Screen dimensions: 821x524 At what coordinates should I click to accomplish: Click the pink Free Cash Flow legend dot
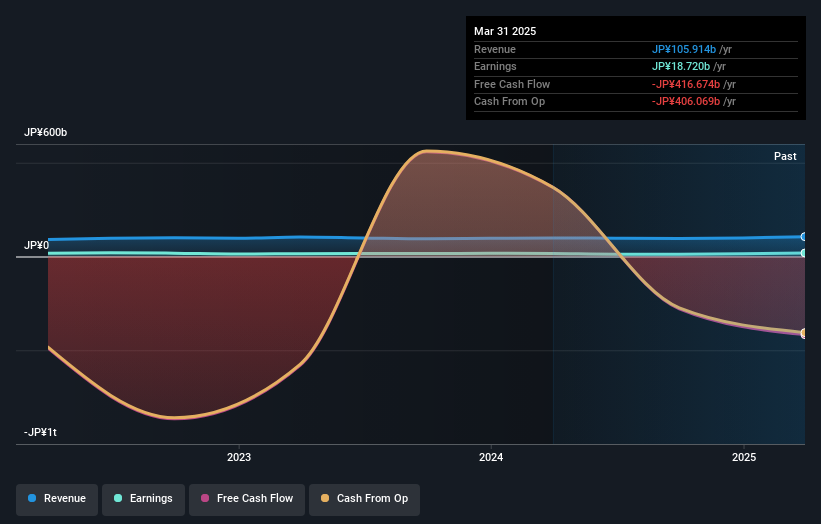click(205, 498)
